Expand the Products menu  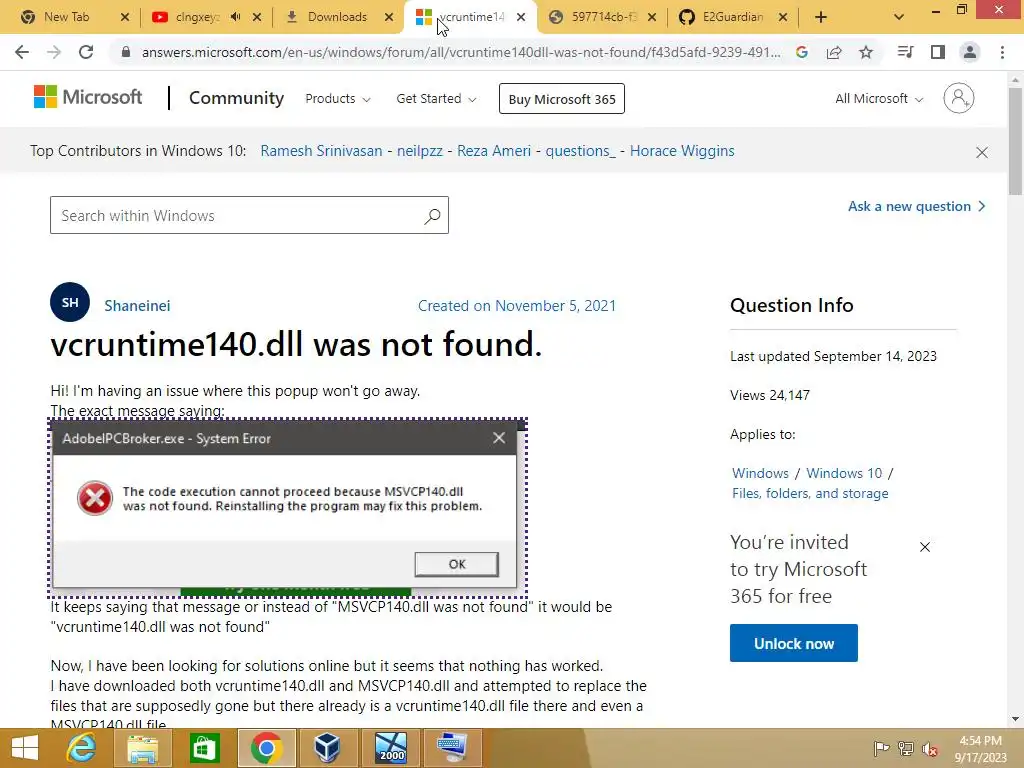[338, 99]
